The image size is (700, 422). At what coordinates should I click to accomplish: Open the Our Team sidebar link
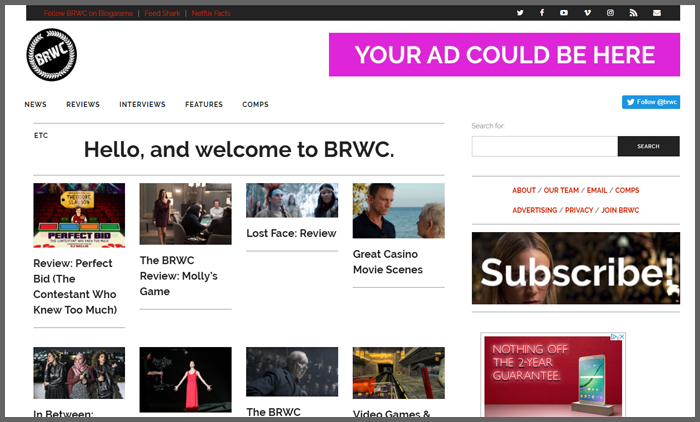561,190
